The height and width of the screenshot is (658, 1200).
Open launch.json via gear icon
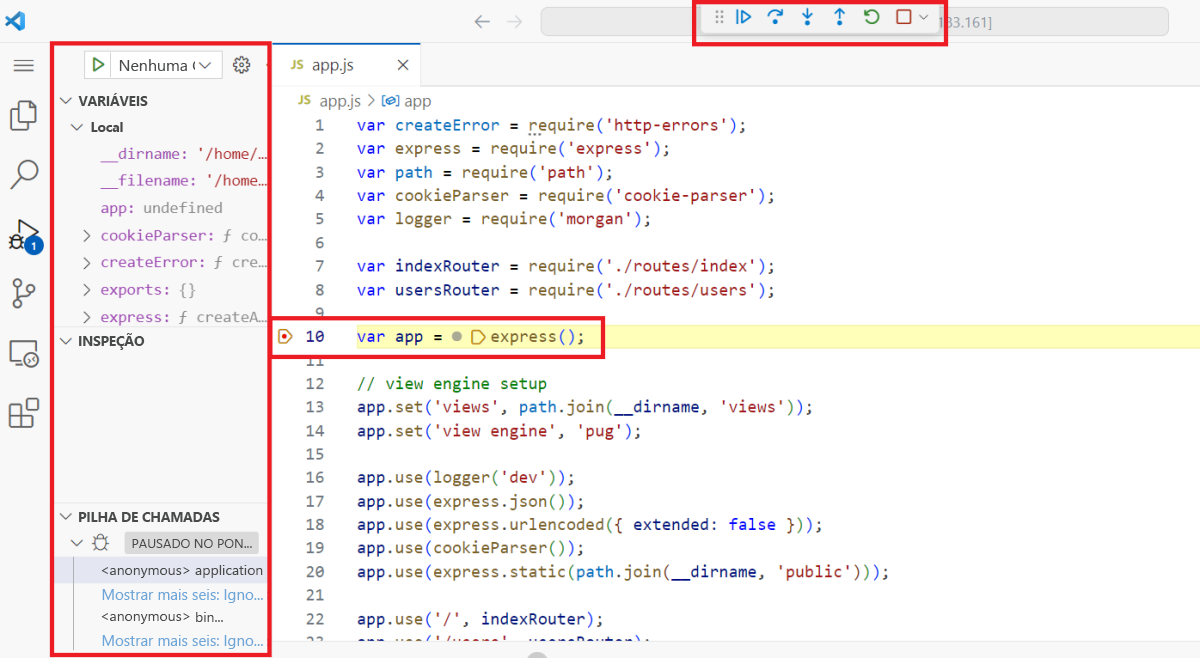pos(241,65)
